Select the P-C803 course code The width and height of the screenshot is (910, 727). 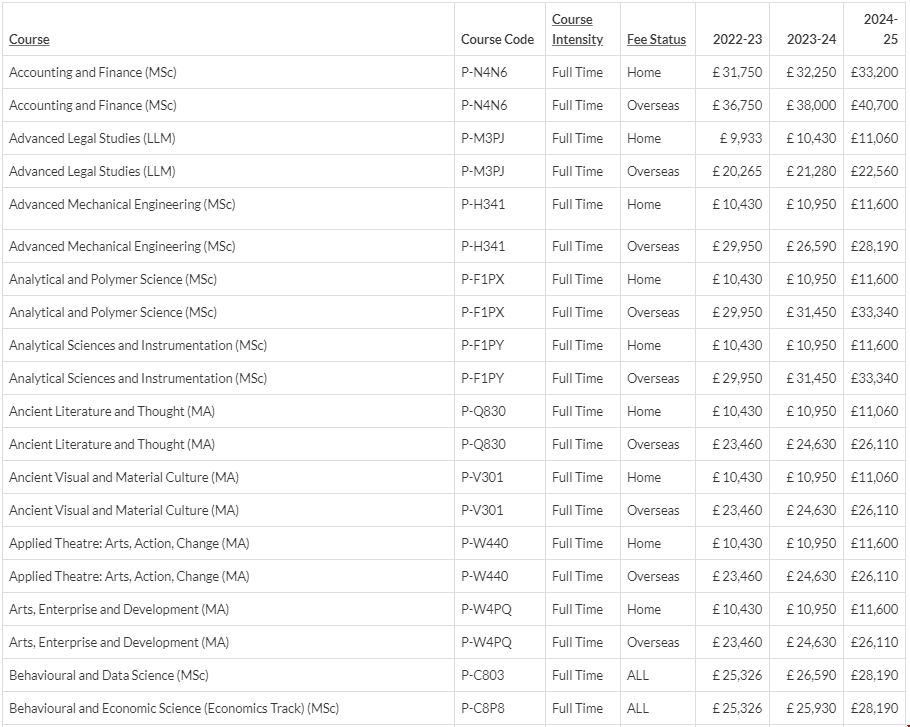[x=482, y=675]
